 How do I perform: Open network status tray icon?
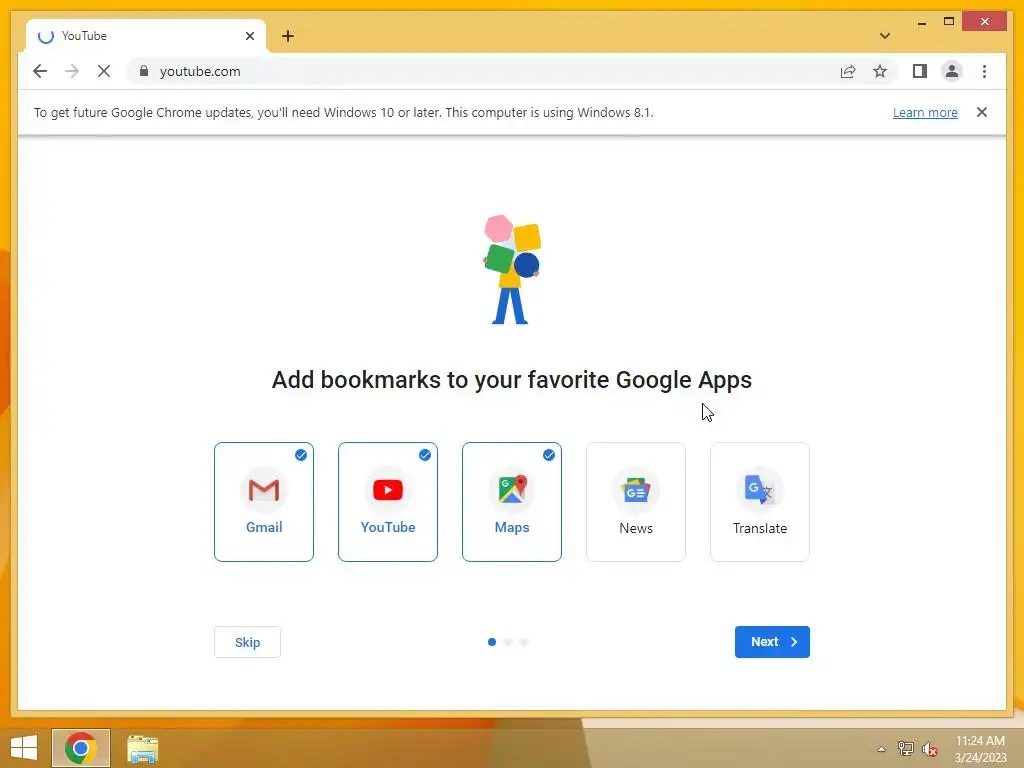(905, 749)
